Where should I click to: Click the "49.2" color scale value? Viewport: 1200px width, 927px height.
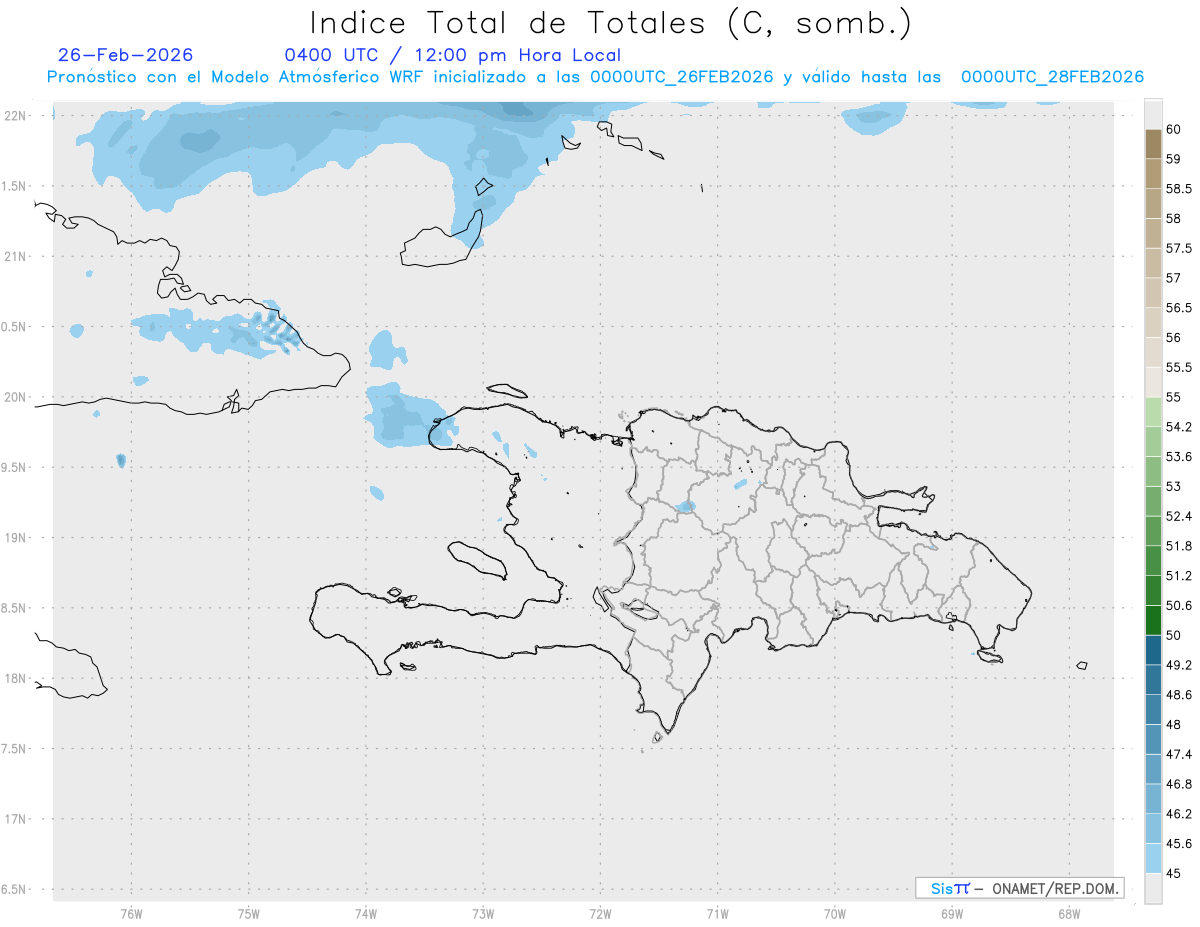pyautogui.click(x=1178, y=665)
